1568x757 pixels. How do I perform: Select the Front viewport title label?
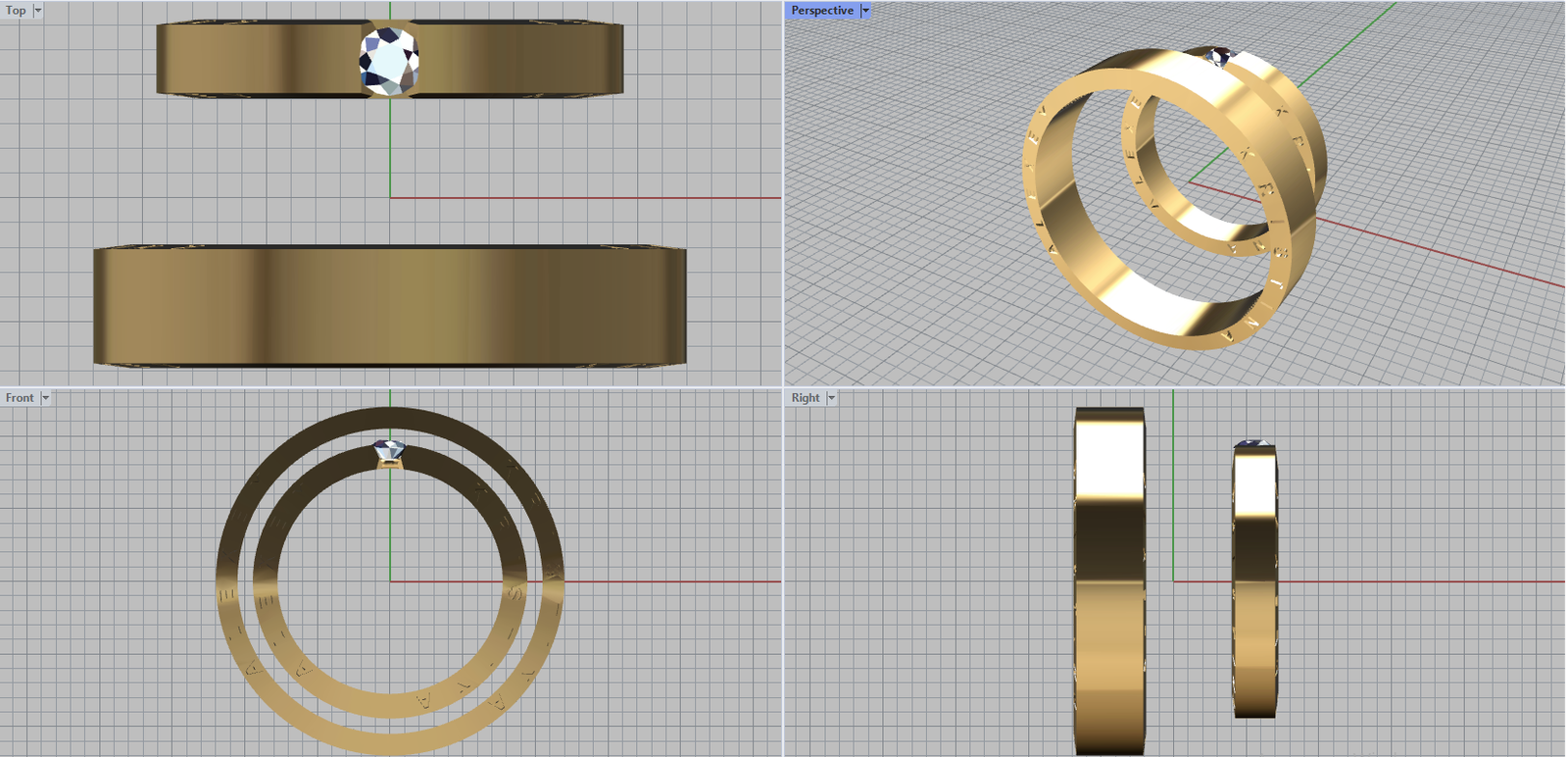coord(20,397)
